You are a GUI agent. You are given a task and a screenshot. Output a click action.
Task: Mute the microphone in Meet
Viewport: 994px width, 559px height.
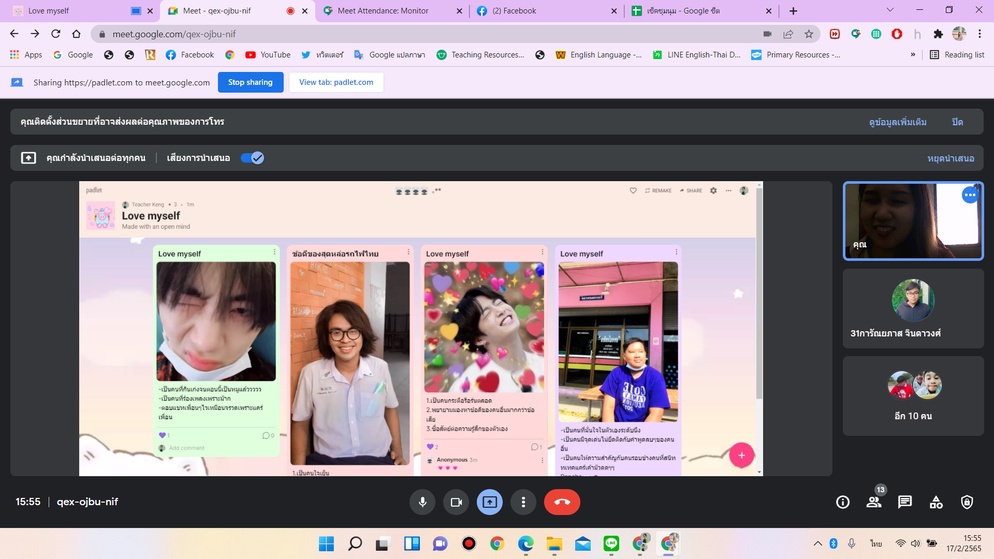422,502
